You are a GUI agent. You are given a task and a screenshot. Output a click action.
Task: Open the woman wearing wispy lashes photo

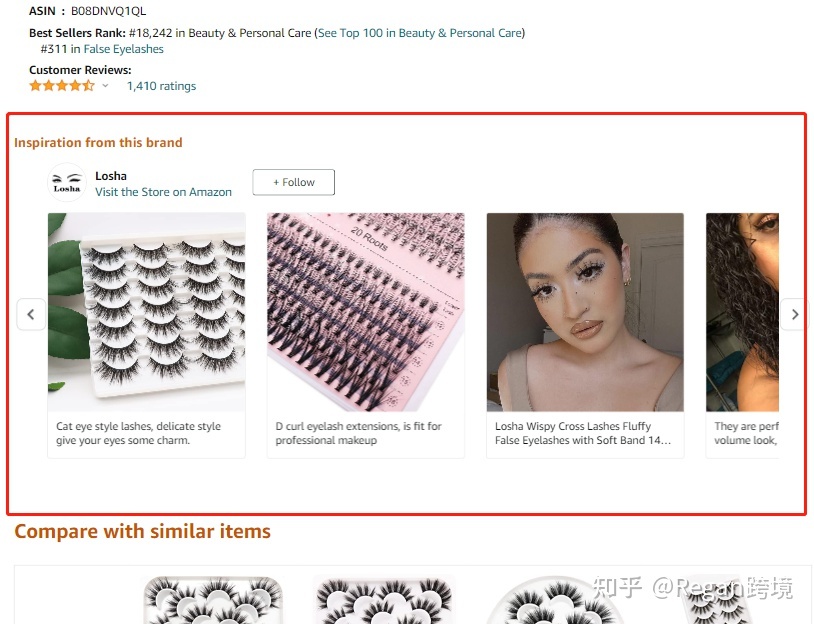pos(585,312)
